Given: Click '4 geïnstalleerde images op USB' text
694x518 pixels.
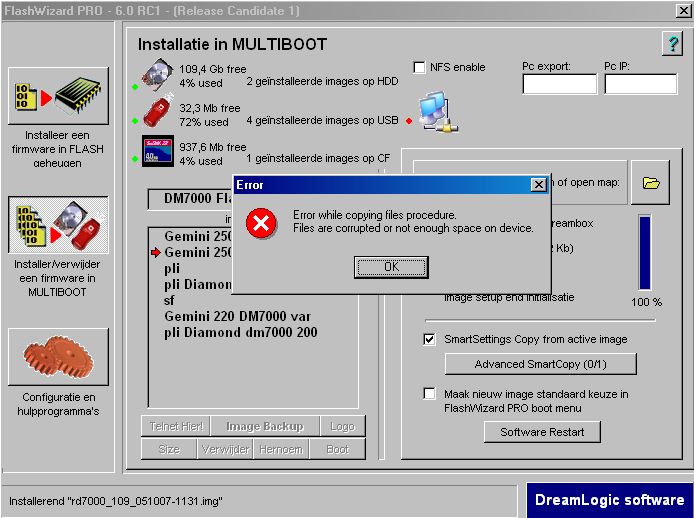Looking at the screenshot, I should [x=322, y=120].
